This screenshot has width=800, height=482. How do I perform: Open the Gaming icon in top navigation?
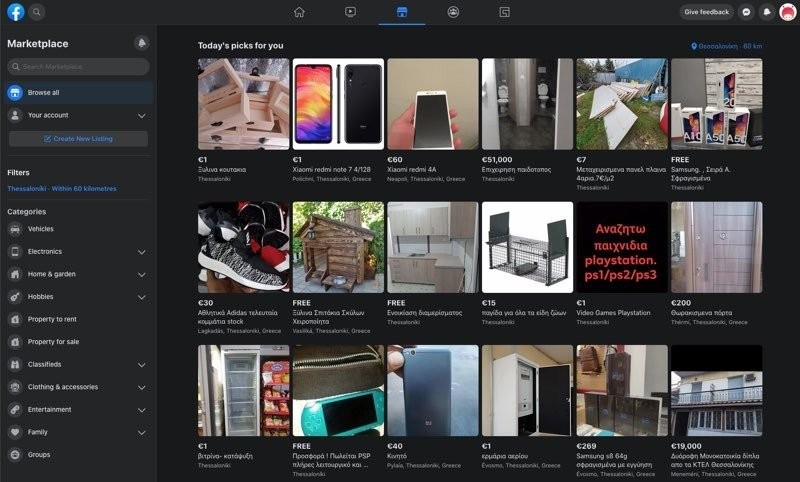(504, 12)
